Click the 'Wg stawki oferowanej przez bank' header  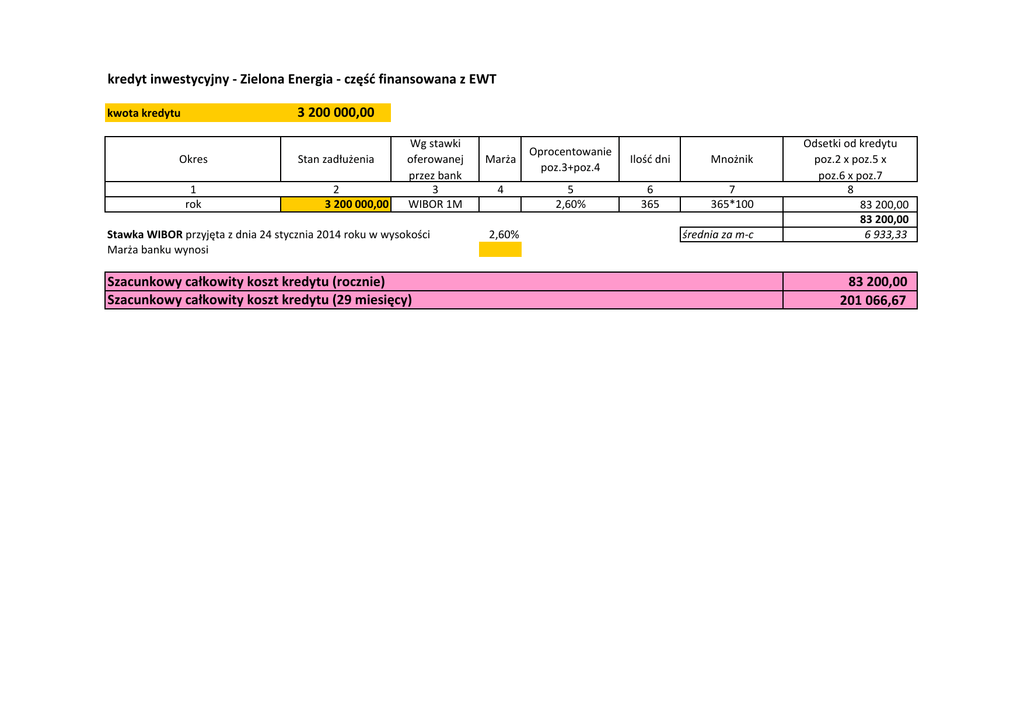click(435, 159)
